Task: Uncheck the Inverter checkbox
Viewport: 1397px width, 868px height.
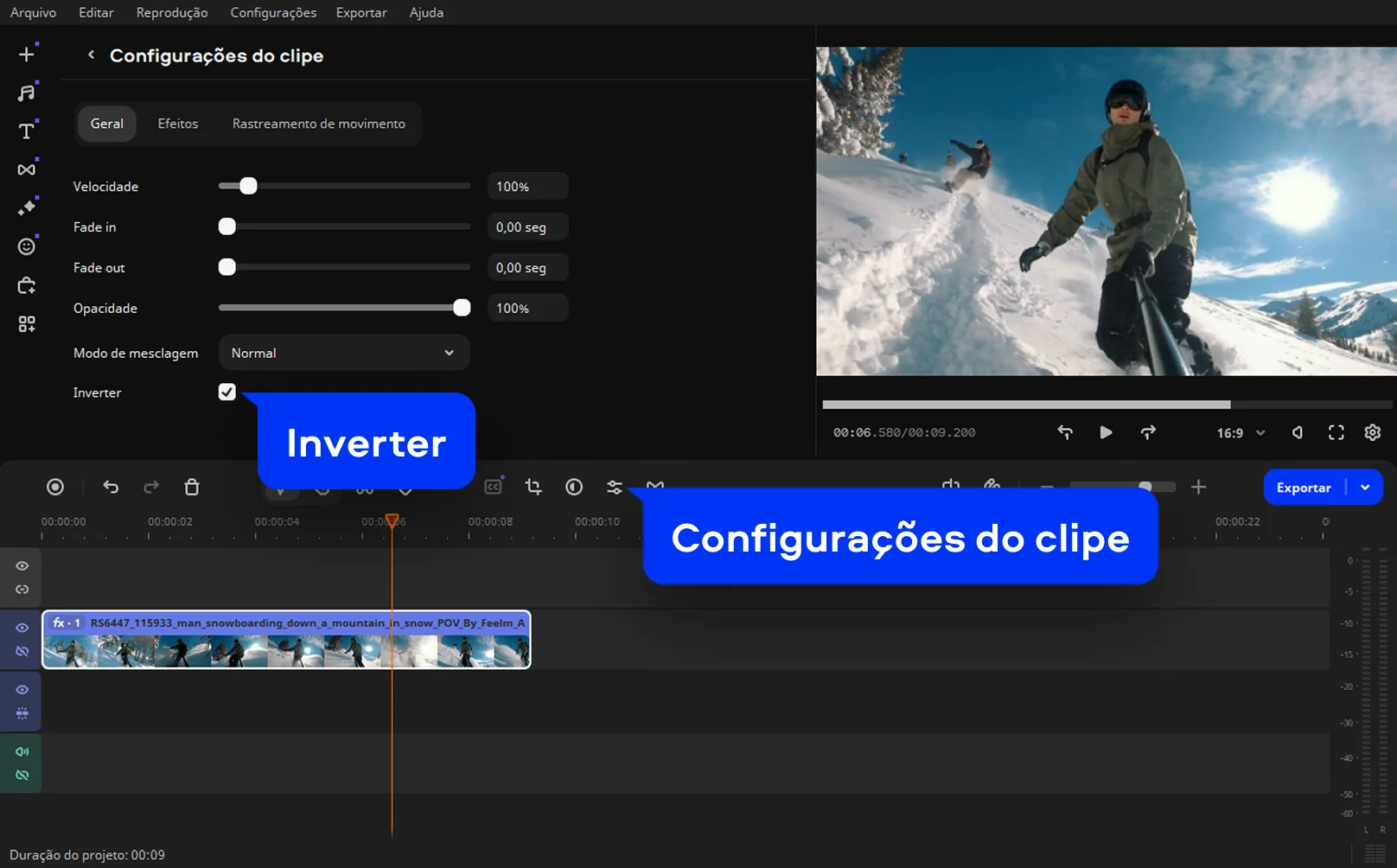Action: 227,393
